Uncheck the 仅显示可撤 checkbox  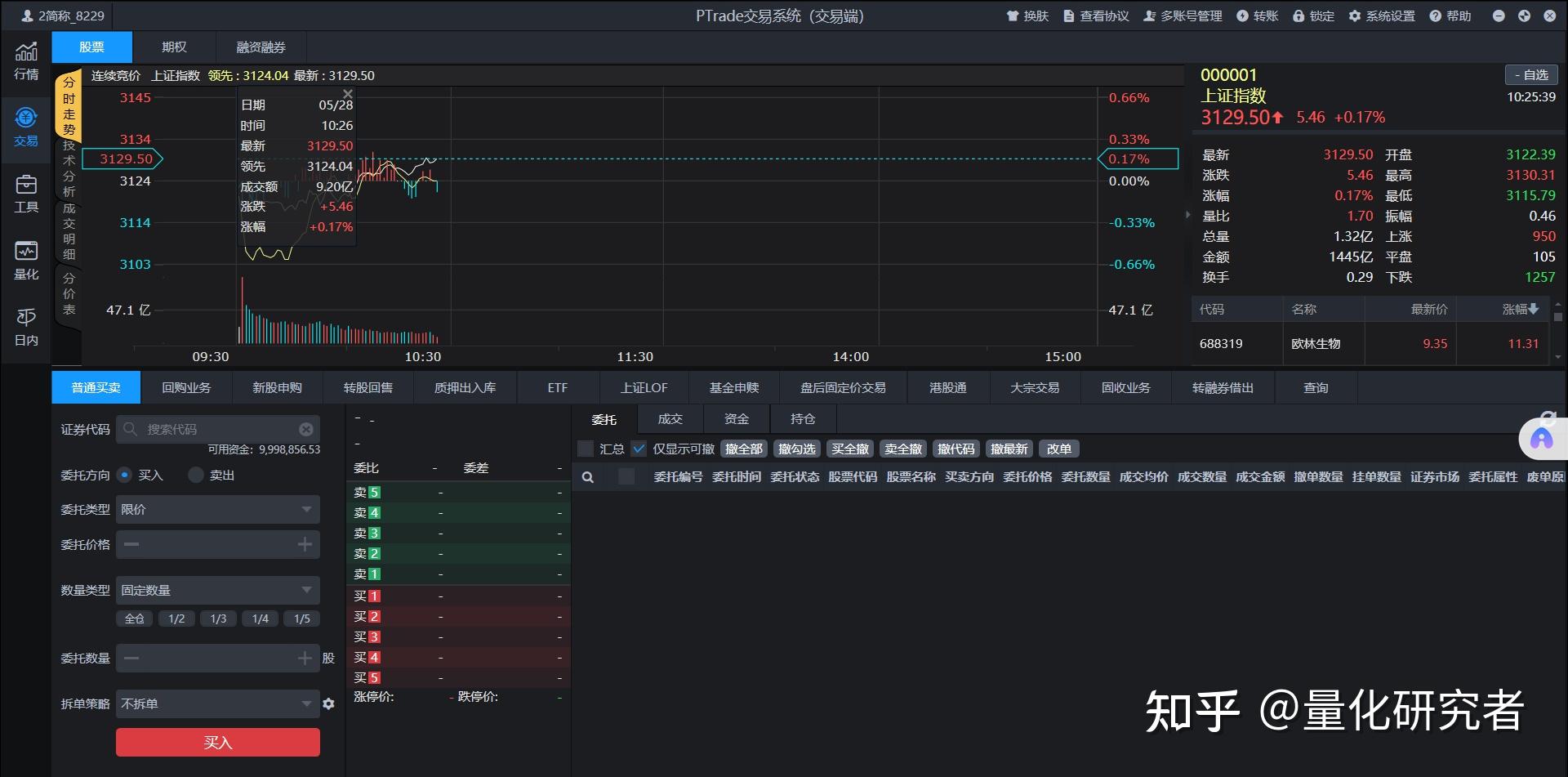639,449
